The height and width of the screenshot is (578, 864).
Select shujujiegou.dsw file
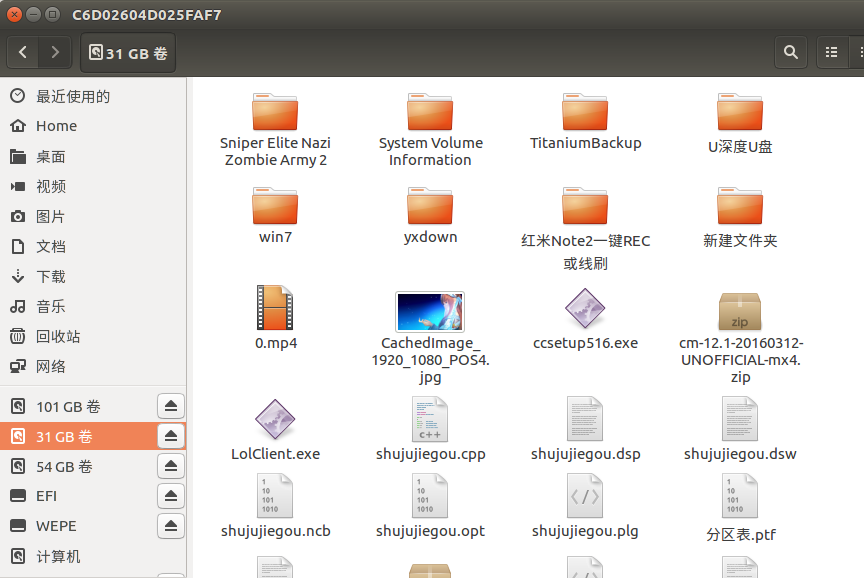click(740, 430)
